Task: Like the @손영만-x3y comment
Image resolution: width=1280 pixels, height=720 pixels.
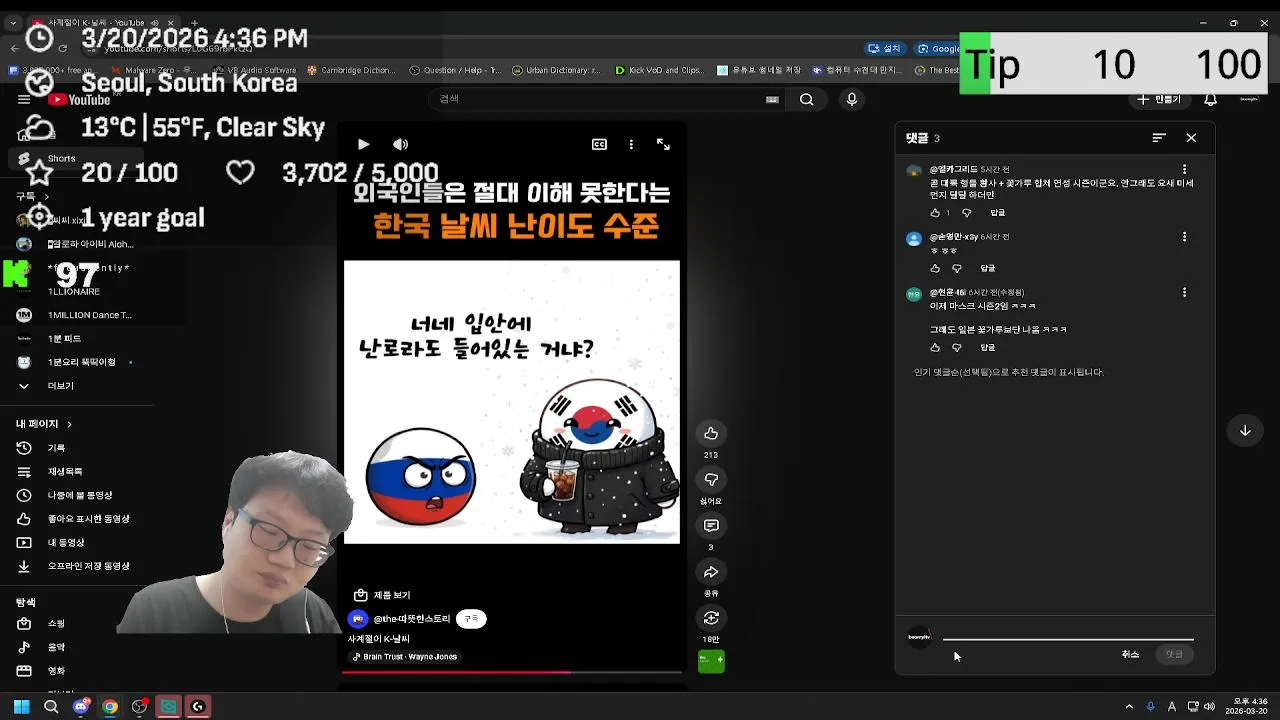Action: (935, 268)
